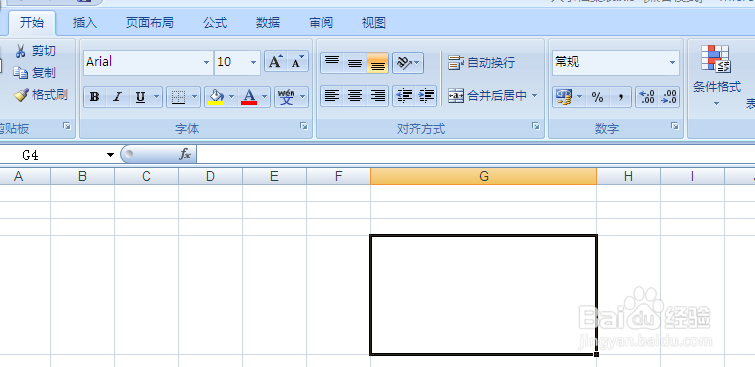Toggle italic formatting
Viewport: 755px width, 367px height.
point(117,97)
